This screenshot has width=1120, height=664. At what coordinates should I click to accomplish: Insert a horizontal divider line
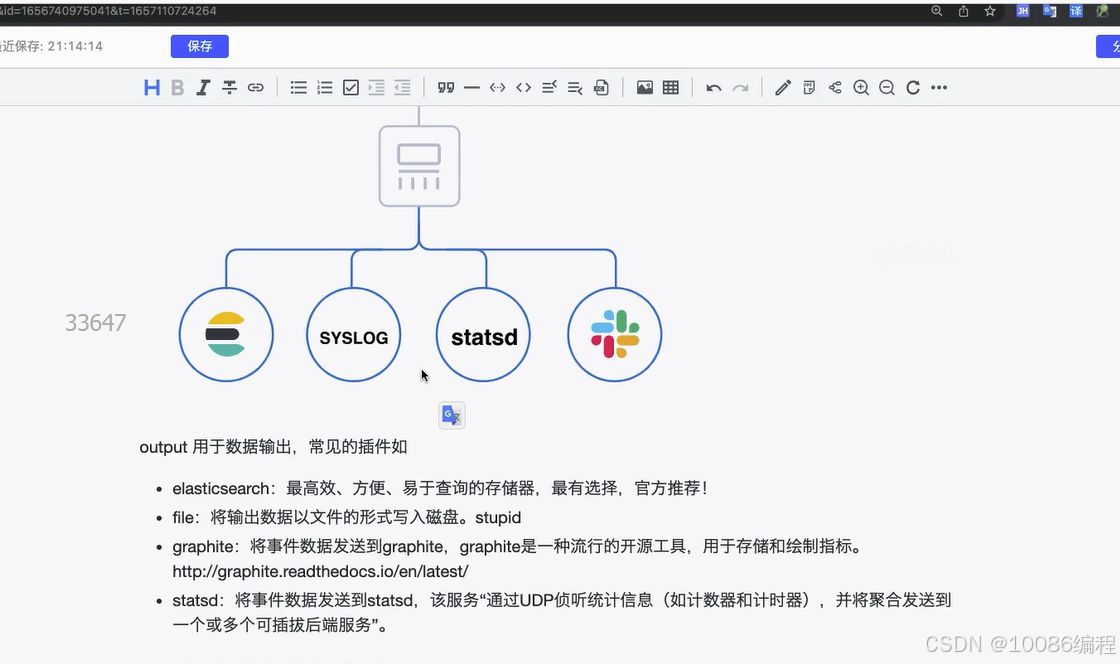pos(471,88)
